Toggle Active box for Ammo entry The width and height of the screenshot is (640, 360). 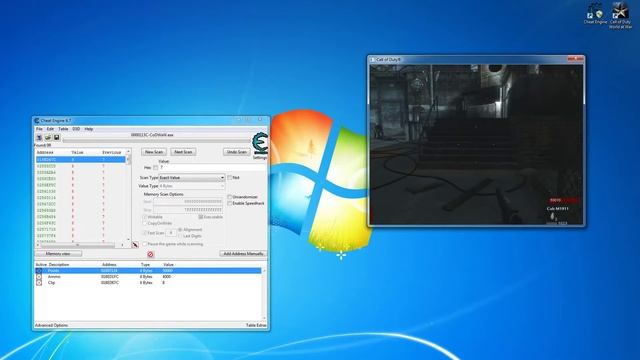(39, 277)
